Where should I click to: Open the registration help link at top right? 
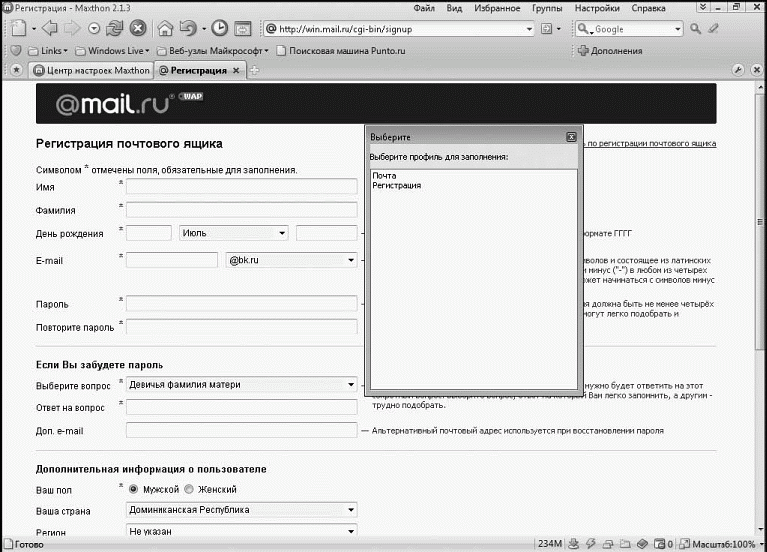pyautogui.click(x=650, y=143)
